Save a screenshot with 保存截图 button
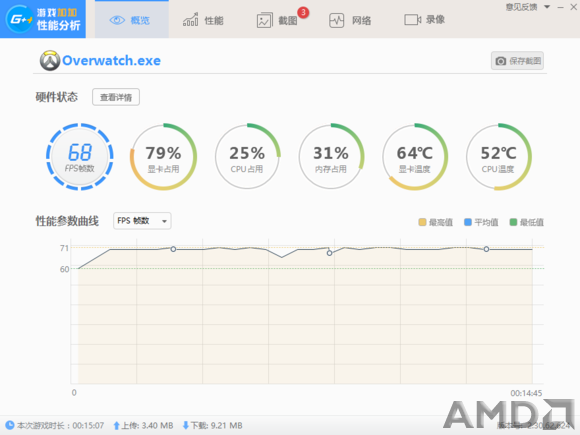This screenshot has height=435, width=580. 517,61
